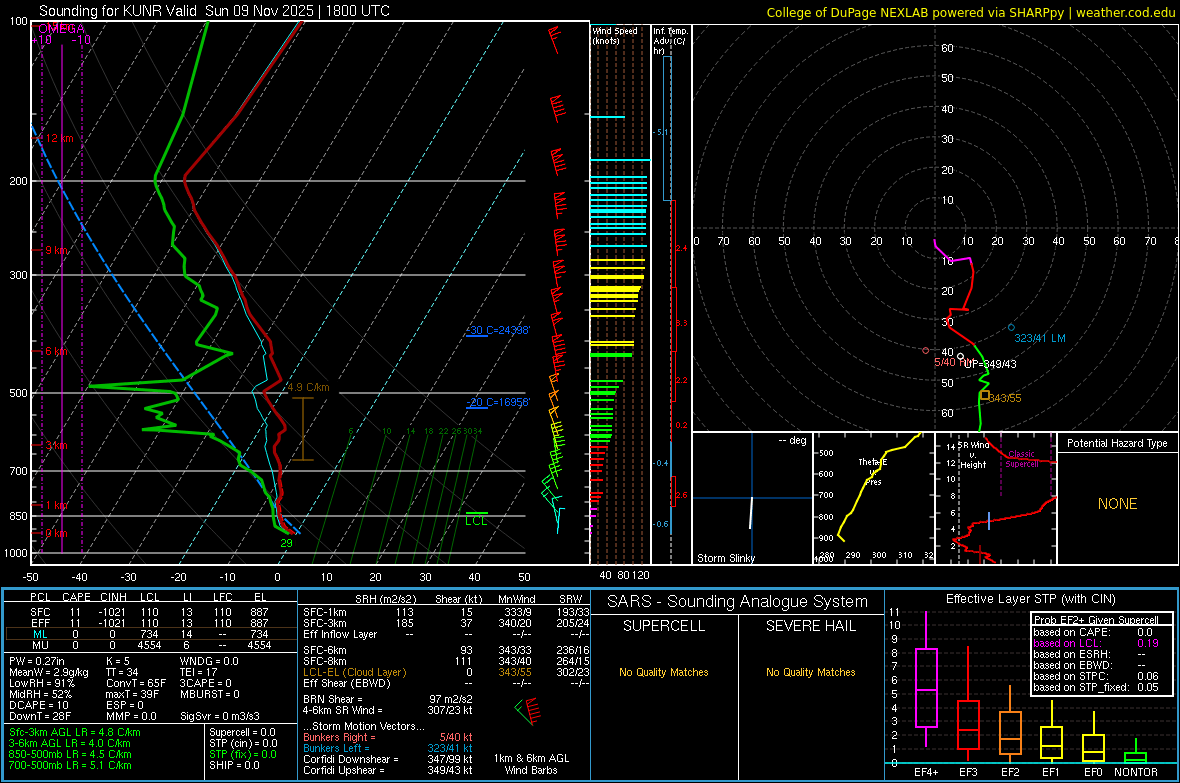The height and width of the screenshot is (783, 1180).
Task: Select the sounding title for KUNR
Action: click(214, 11)
